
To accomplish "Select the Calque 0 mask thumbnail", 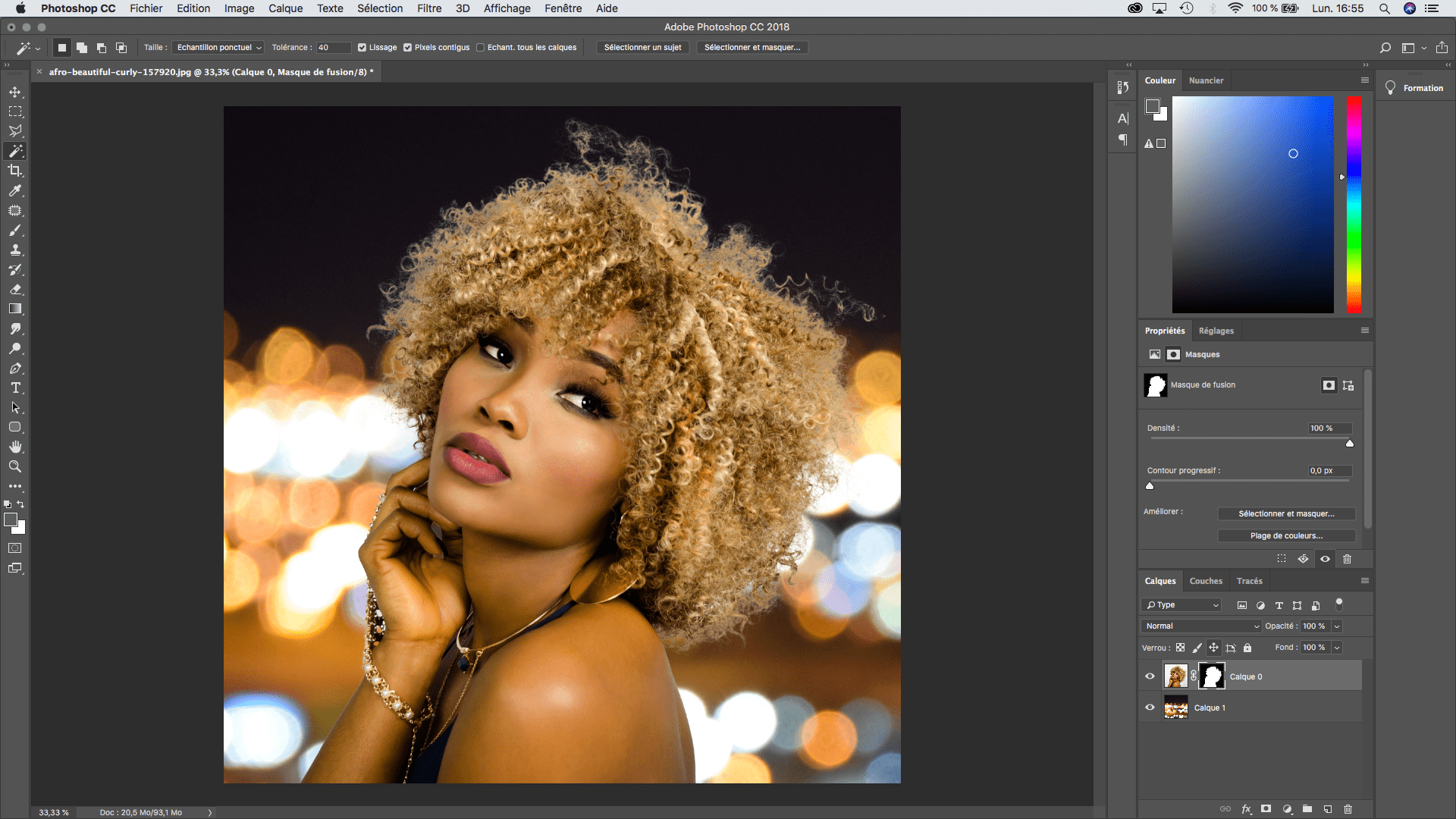I will (1211, 676).
